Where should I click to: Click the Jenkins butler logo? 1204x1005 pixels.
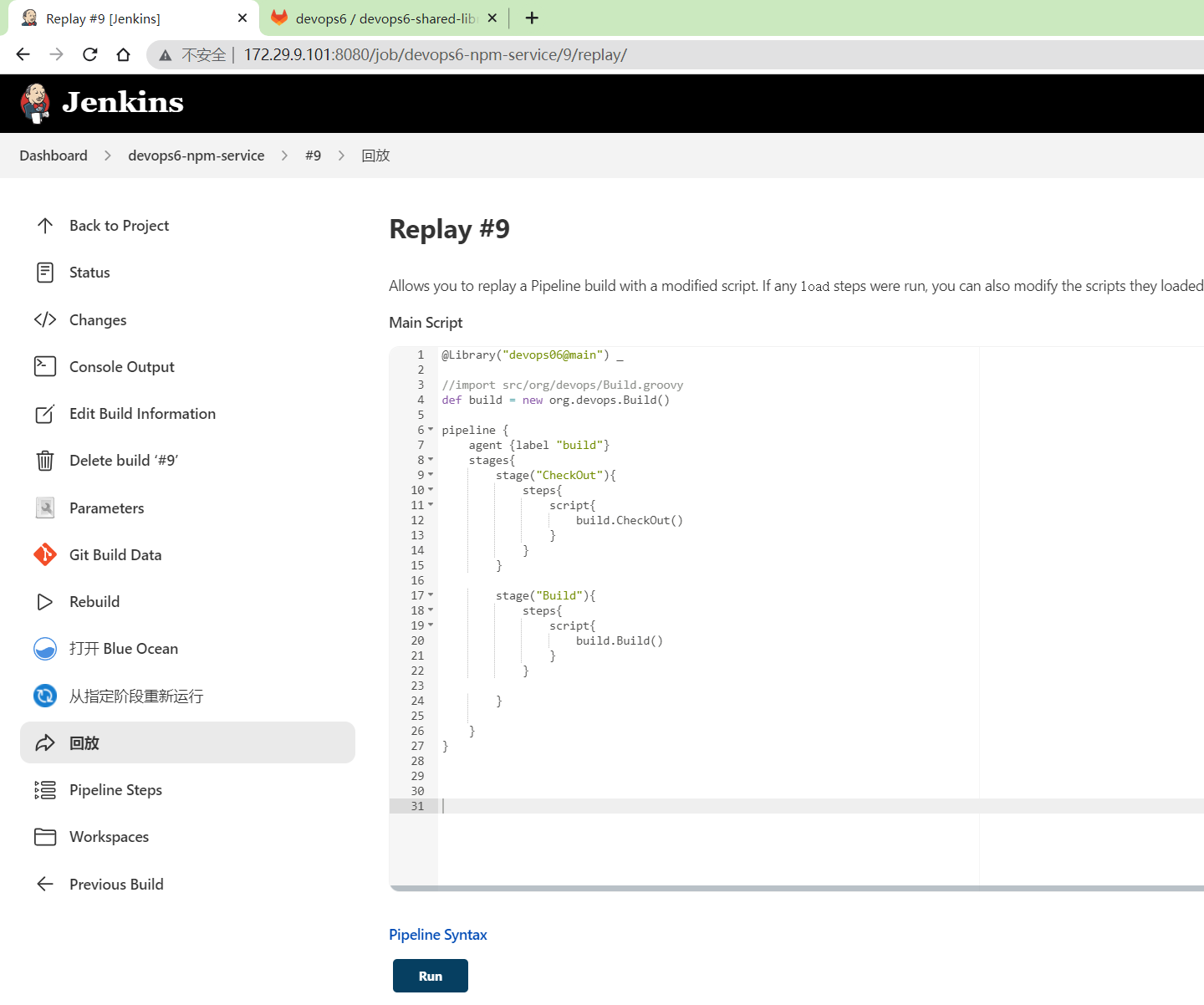pos(35,104)
